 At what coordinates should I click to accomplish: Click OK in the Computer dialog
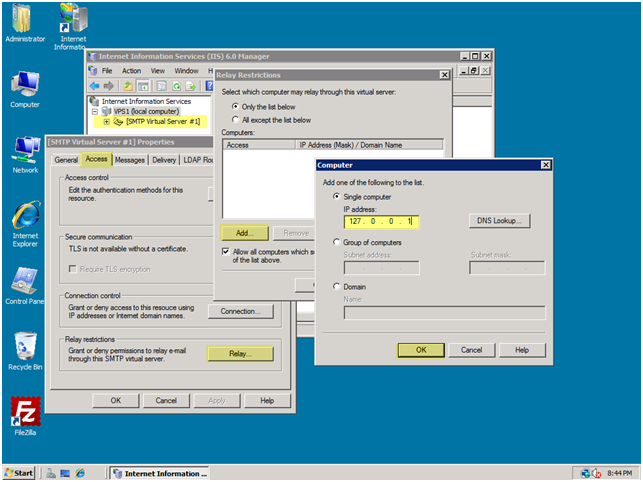coord(421,350)
